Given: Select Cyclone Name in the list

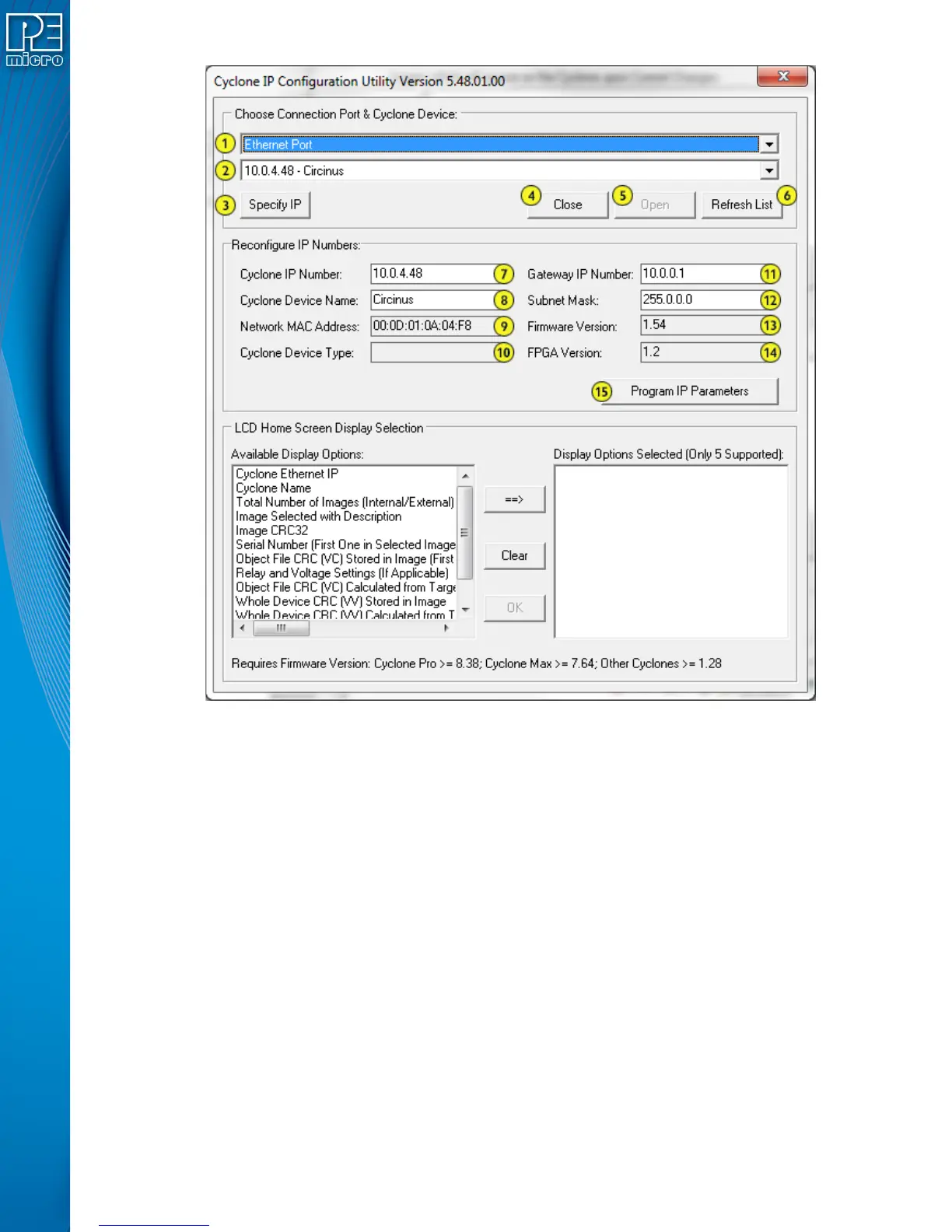Looking at the screenshot, I should pos(273,488).
